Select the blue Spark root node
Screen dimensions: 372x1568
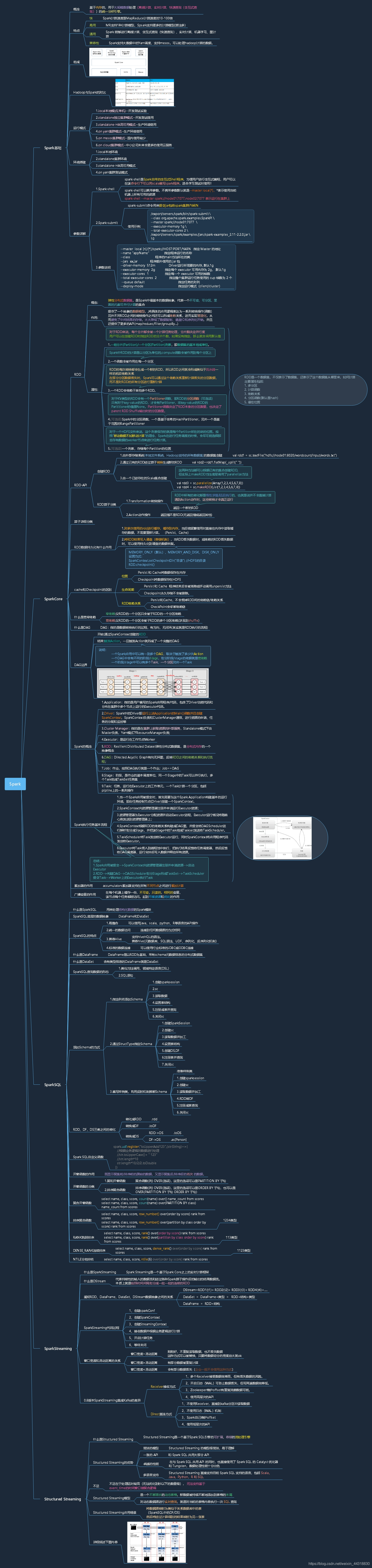[x=15, y=784]
